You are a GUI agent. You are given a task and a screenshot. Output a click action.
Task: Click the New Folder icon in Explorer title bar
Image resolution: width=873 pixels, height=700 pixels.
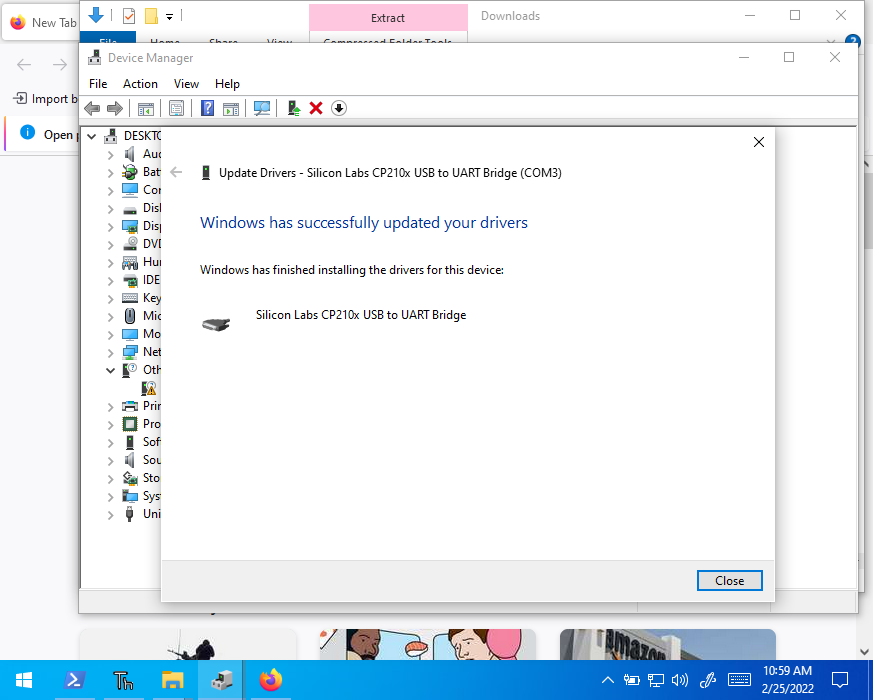pos(151,16)
